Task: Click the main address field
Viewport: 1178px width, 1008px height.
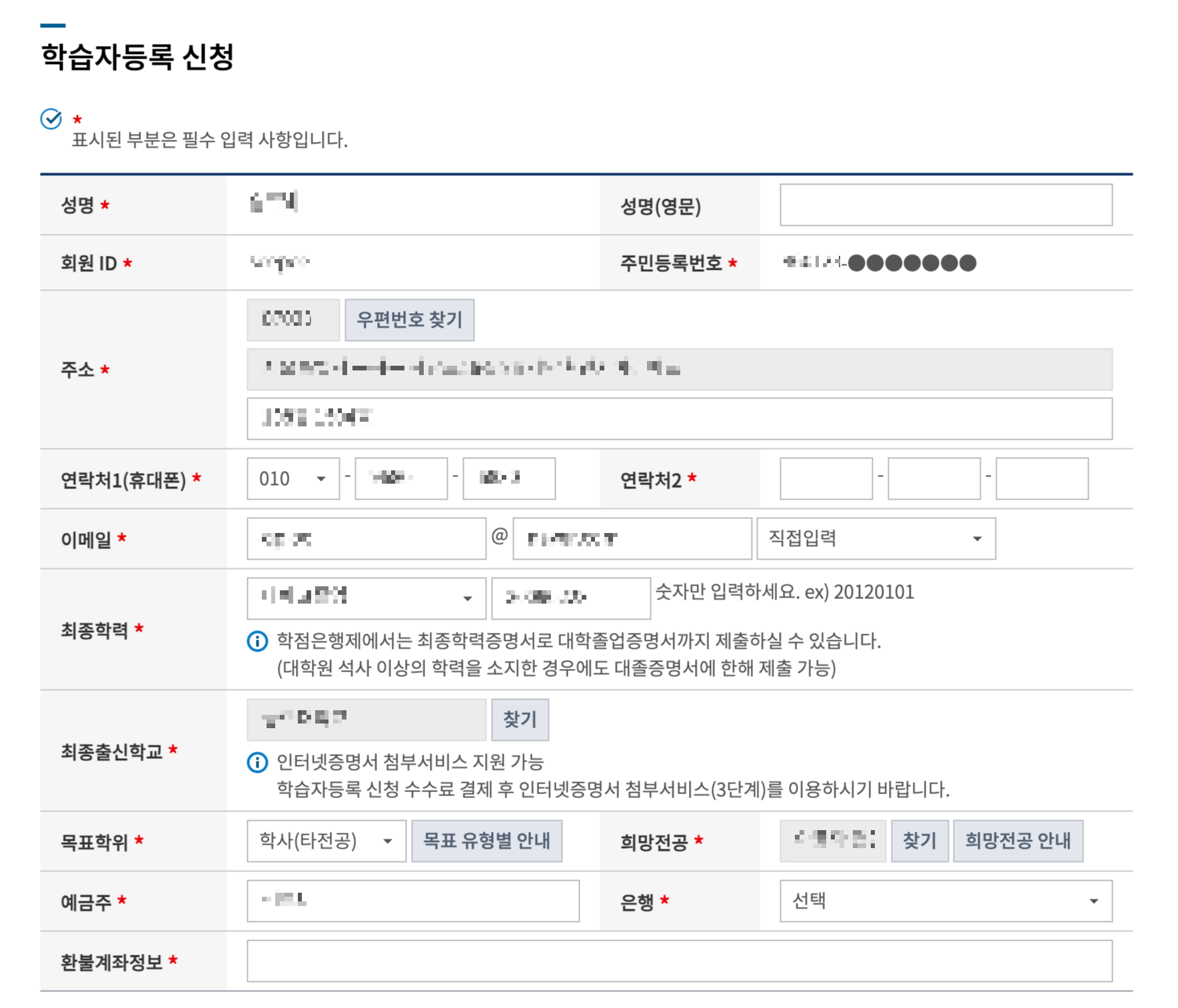Action: [680, 369]
